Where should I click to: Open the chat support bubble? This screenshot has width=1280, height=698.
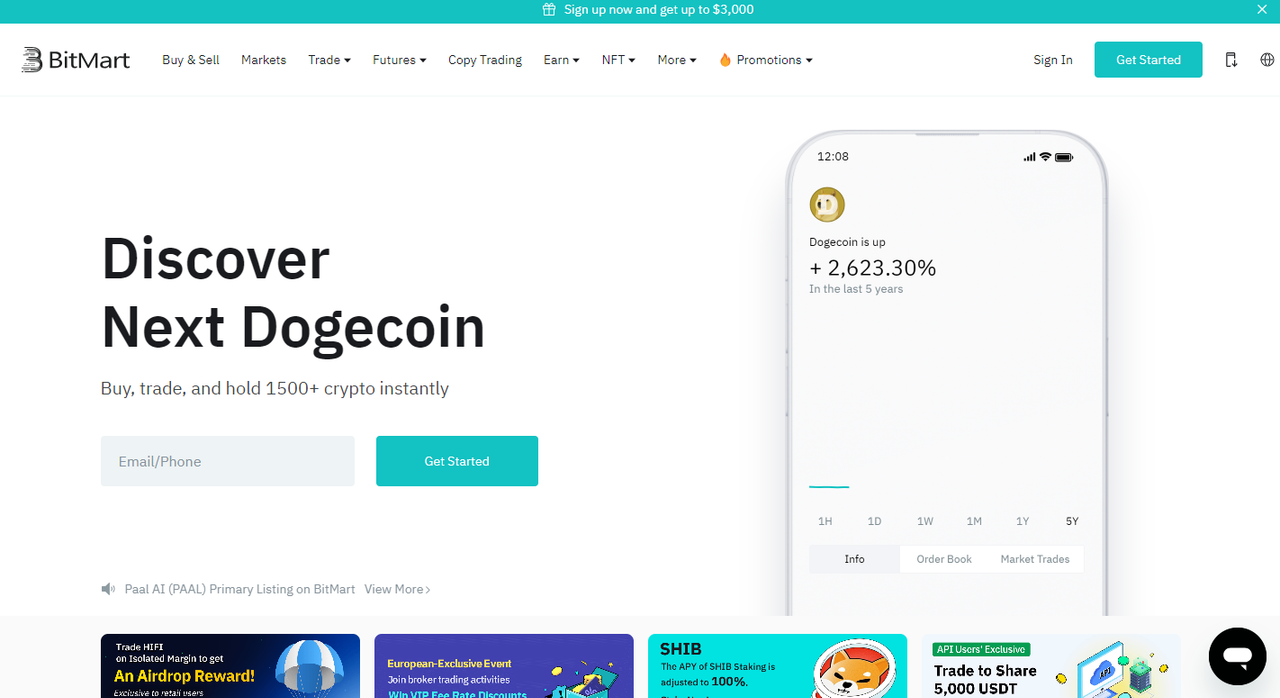pyautogui.click(x=1237, y=657)
